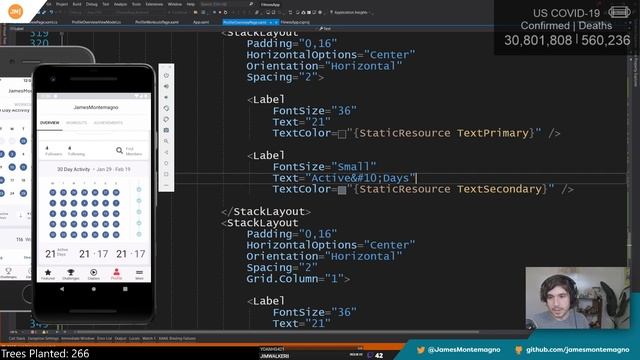640x360 pixels.
Task: Open the Extensions menu
Action: pos(154,4)
